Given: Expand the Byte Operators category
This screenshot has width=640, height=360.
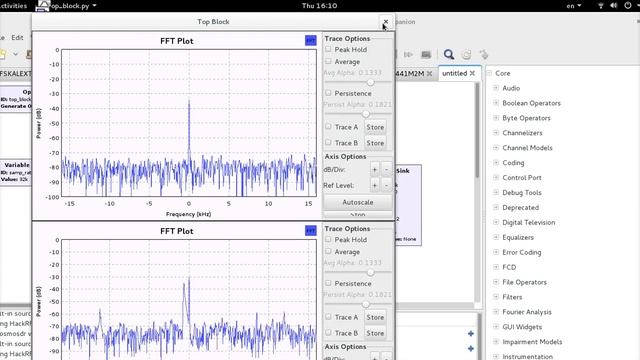Looking at the screenshot, I should [x=496, y=118].
